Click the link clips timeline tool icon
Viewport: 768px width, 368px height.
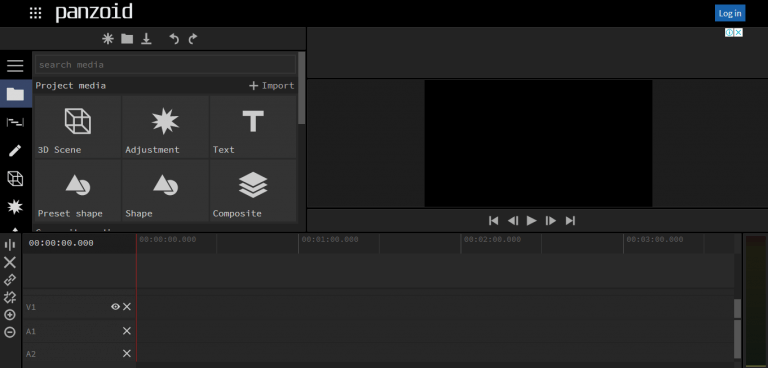[x=10, y=280]
